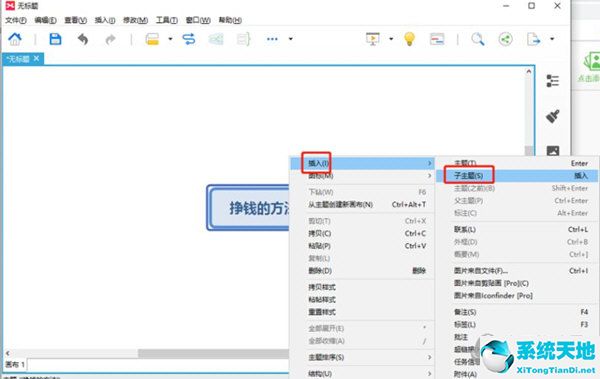Screen dimensions: 600x379
Task: Click the green share icon
Action: pyautogui.click(x=505, y=39)
